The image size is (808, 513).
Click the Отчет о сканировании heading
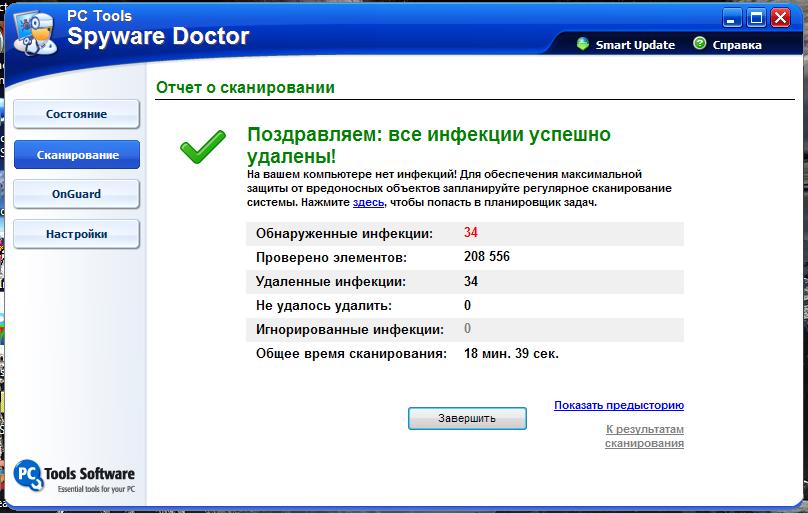[245, 88]
